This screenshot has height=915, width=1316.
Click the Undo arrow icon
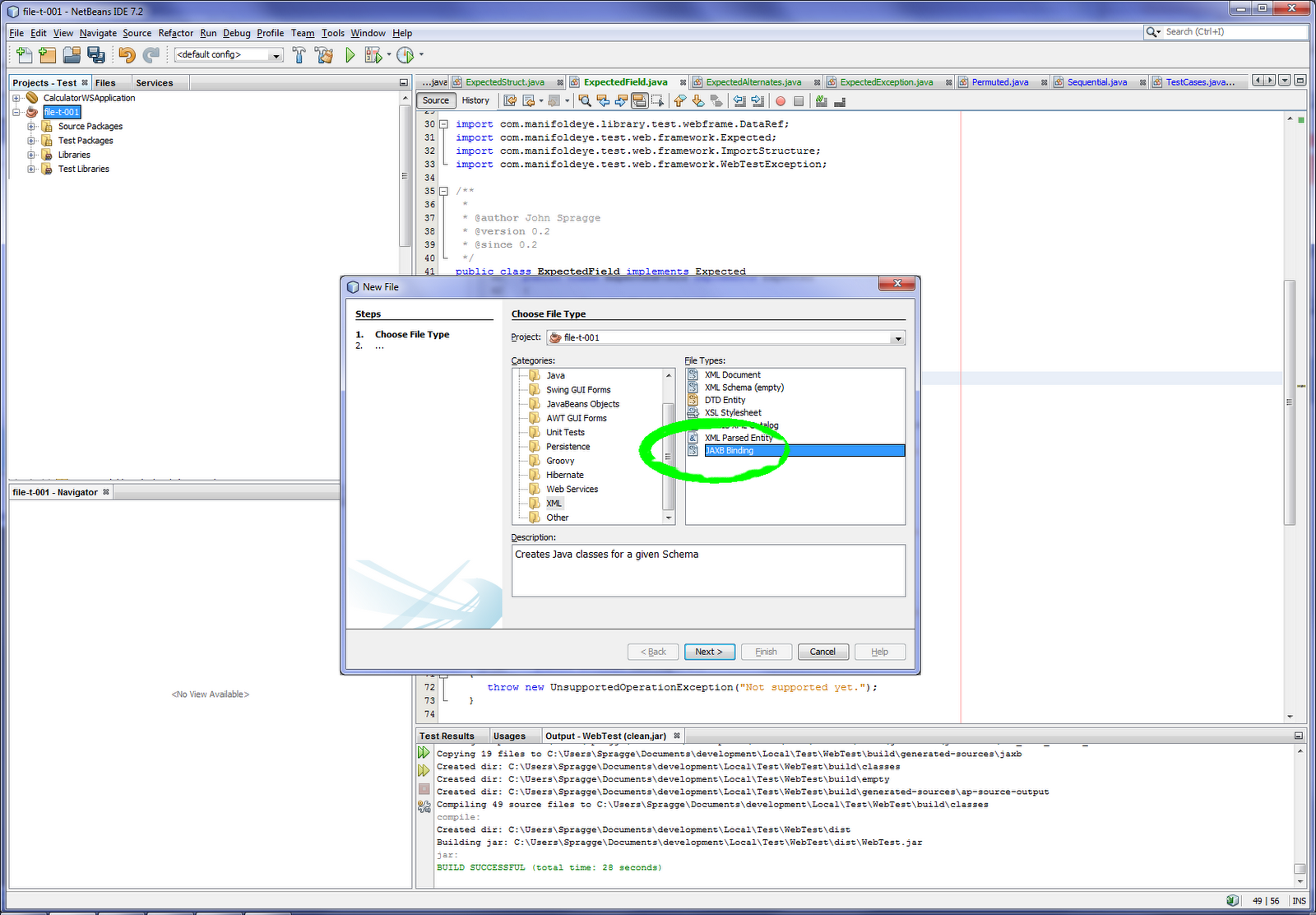tap(127, 55)
